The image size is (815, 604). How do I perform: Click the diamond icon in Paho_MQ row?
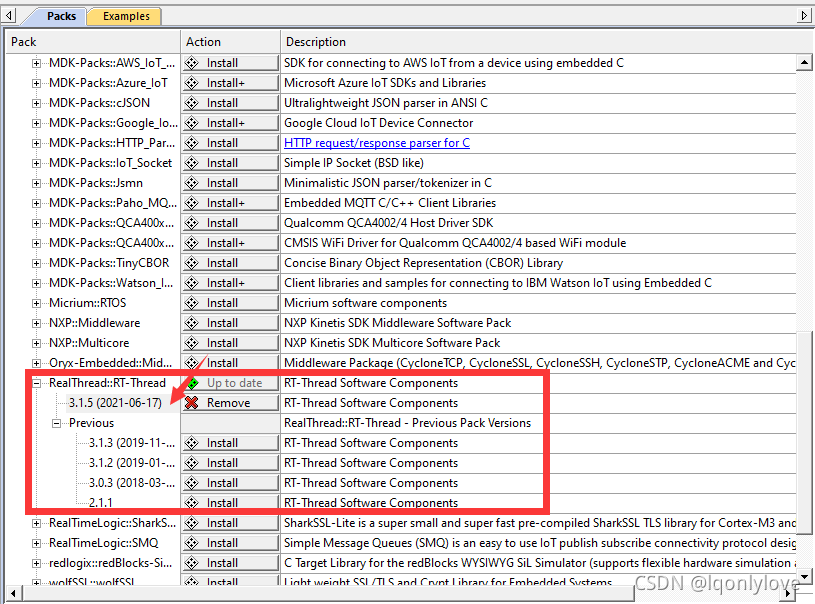tap(192, 203)
